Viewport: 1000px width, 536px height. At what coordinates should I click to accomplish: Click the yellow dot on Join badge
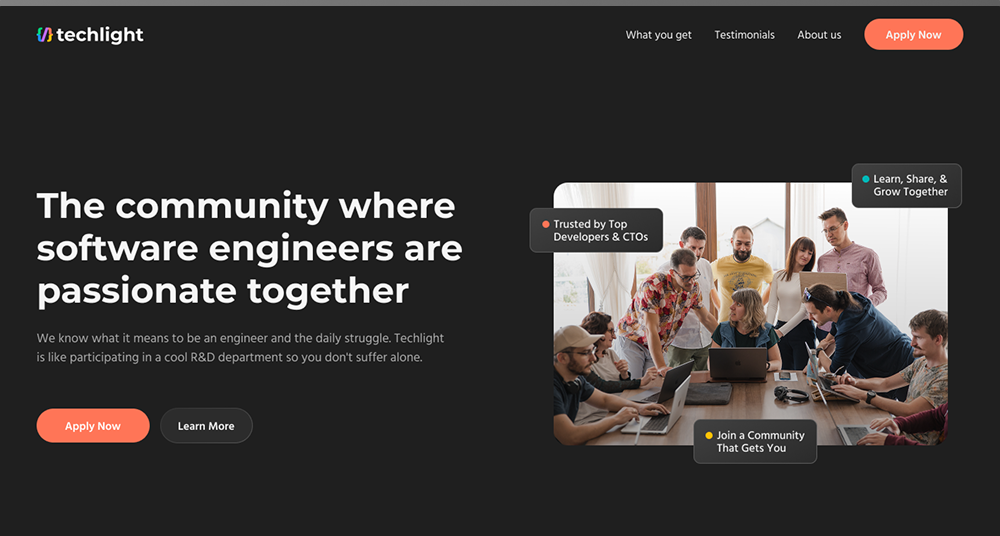coord(709,436)
